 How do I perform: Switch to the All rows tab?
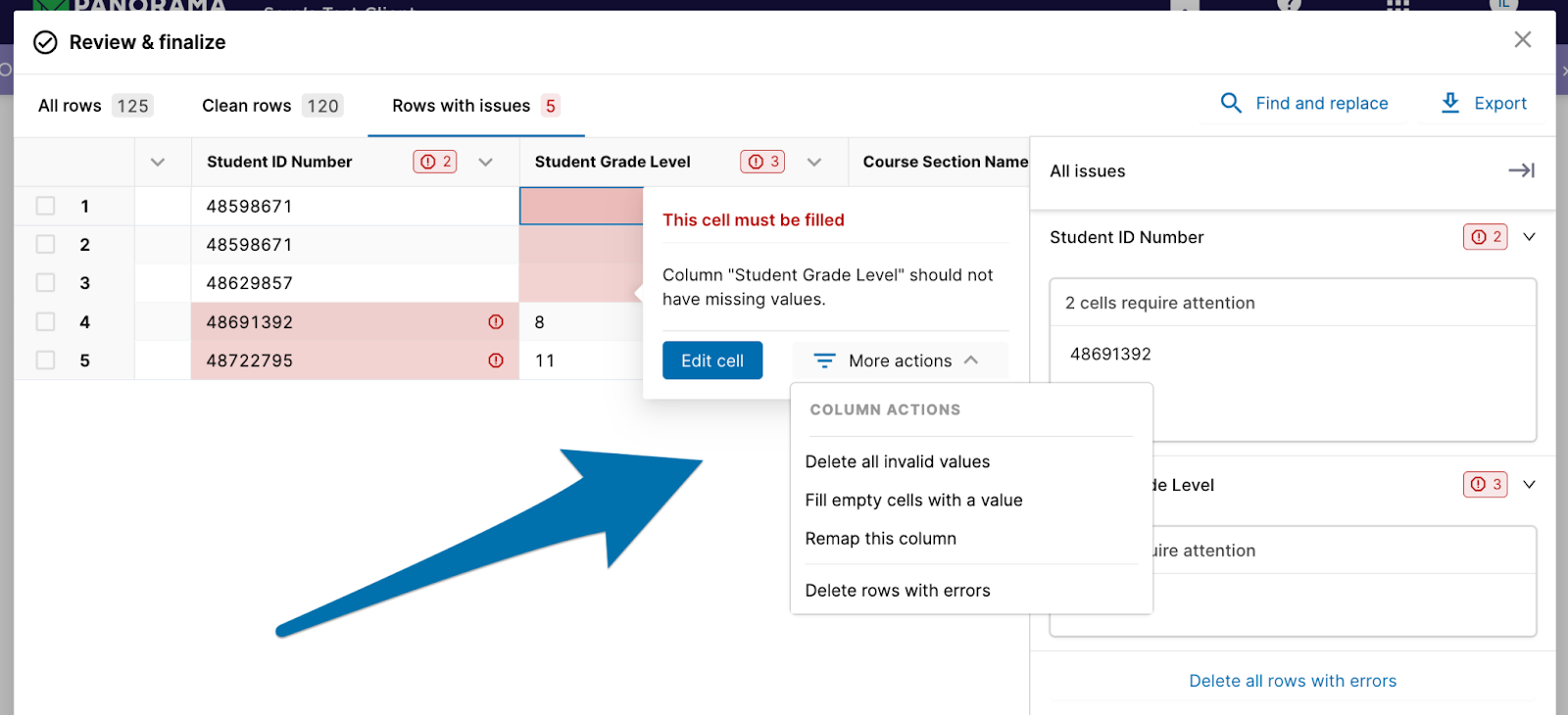[95, 106]
